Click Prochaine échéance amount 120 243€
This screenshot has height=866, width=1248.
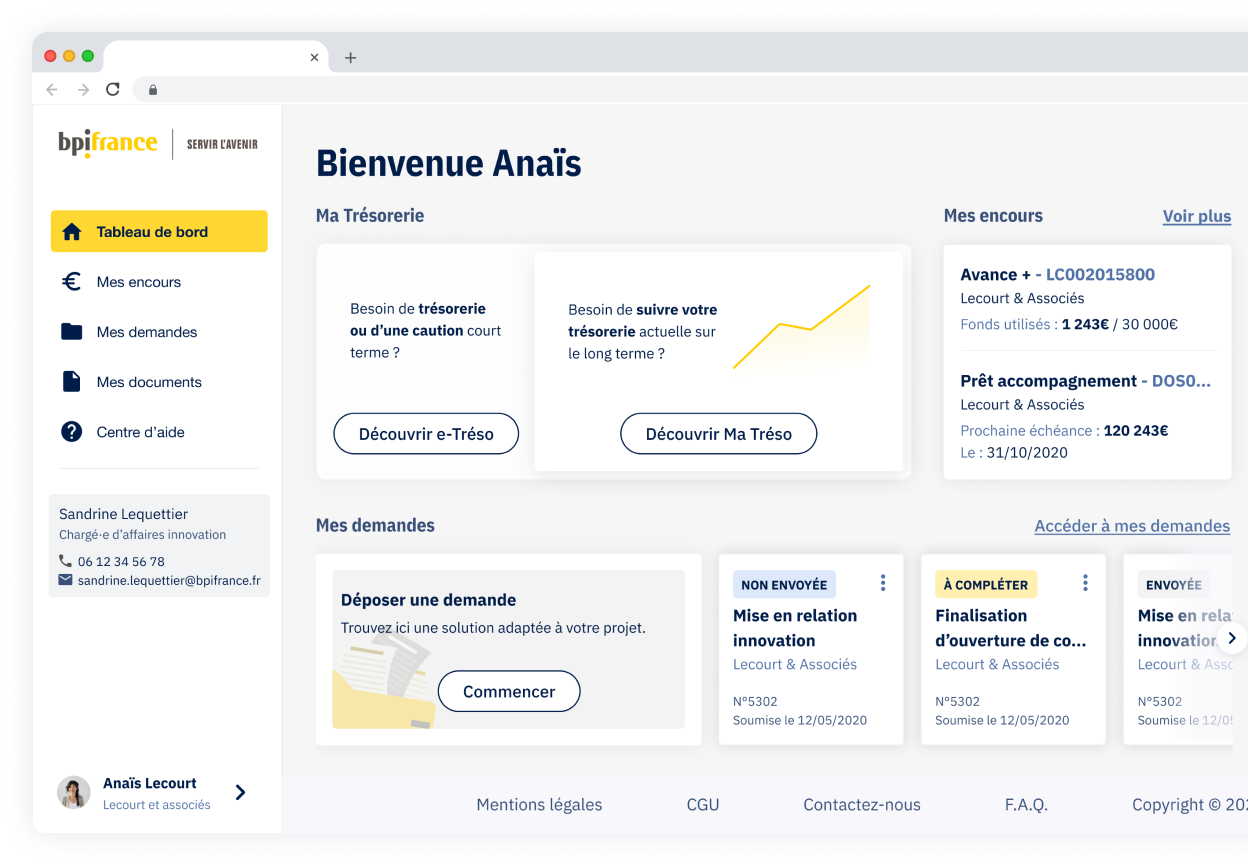tap(1136, 430)
